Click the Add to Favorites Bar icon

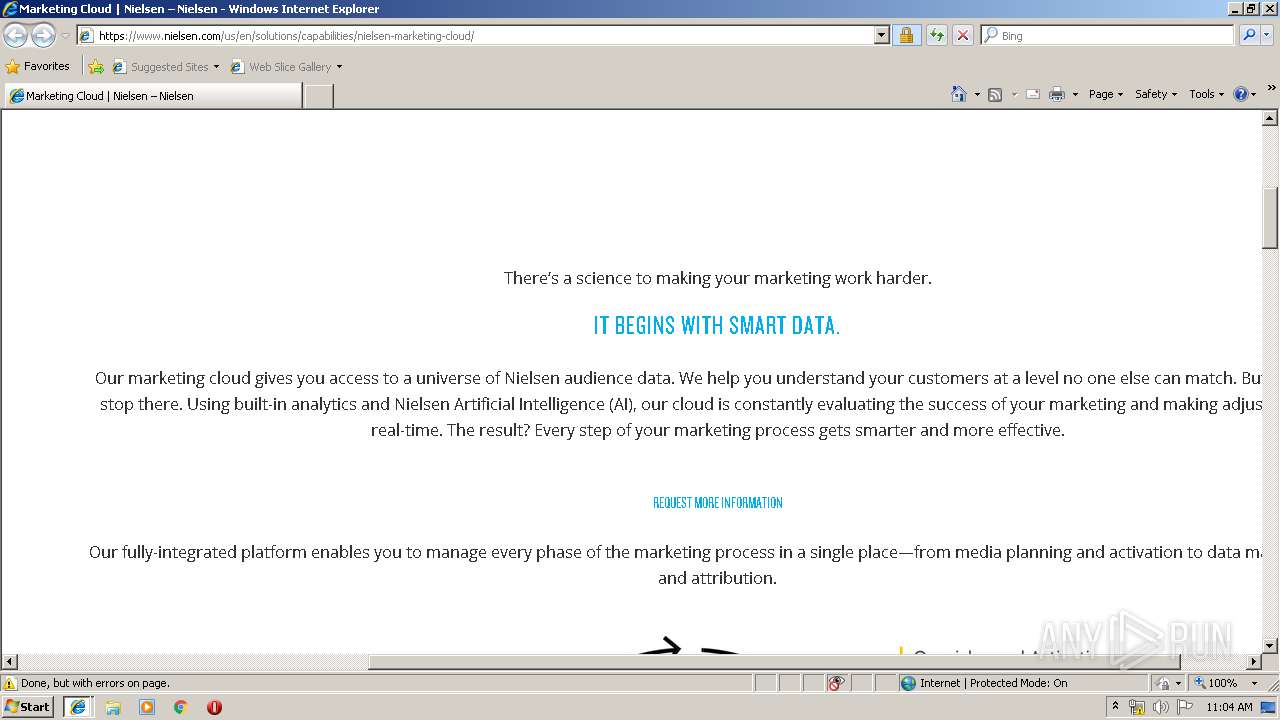click(96, 67)
